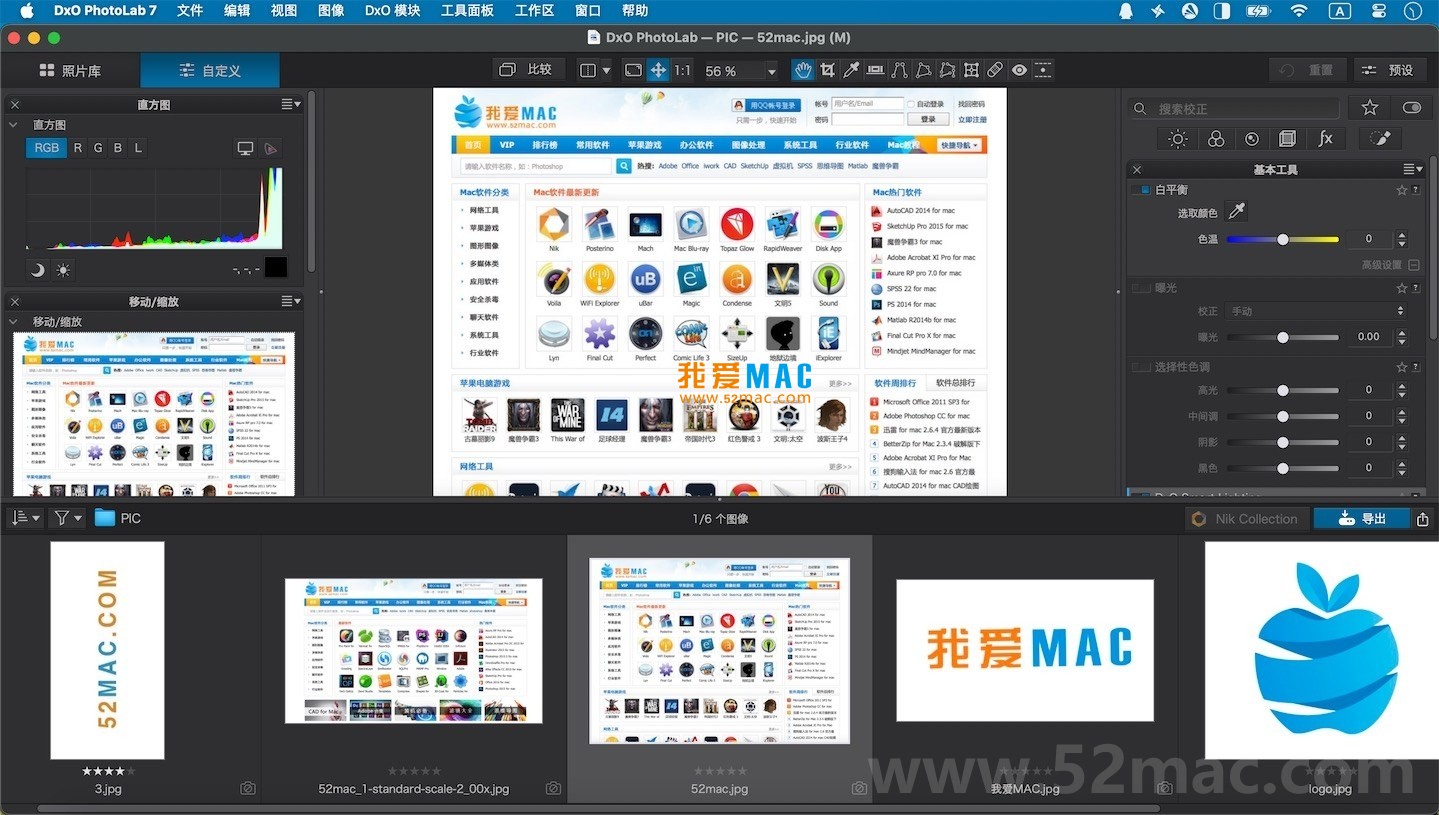The image size is (1439, 815).
Task: Select the R histogram channel
Action: coord(78,148)
